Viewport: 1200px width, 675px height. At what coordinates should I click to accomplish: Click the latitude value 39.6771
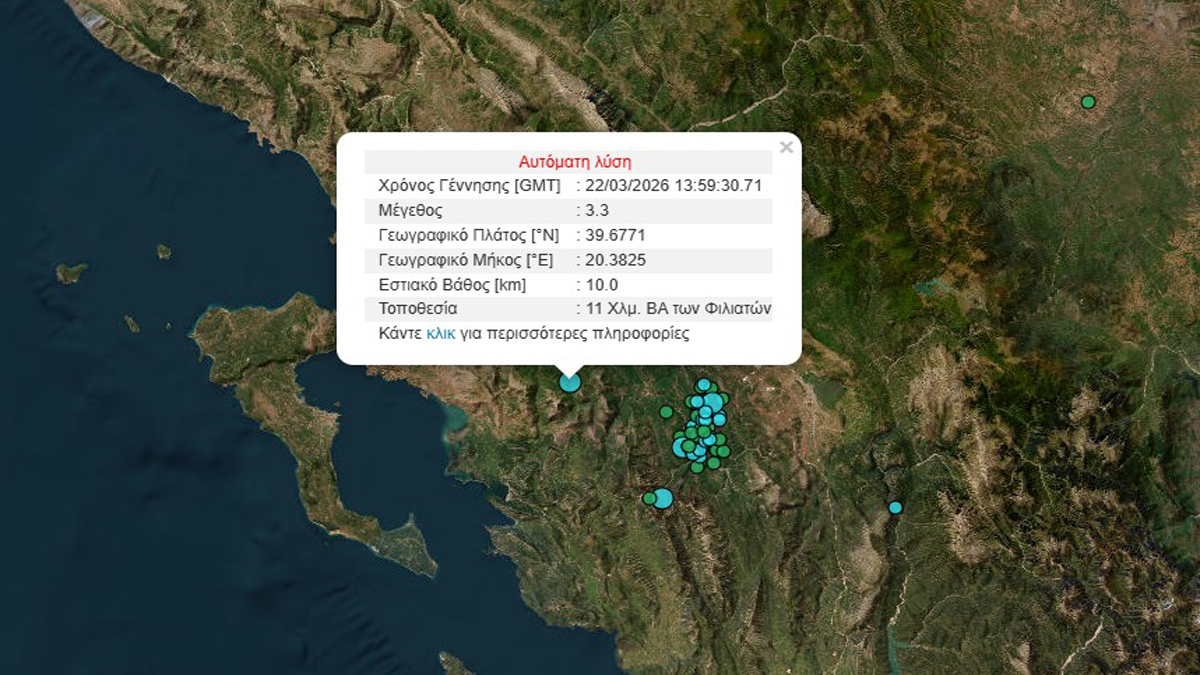(615, 235)
